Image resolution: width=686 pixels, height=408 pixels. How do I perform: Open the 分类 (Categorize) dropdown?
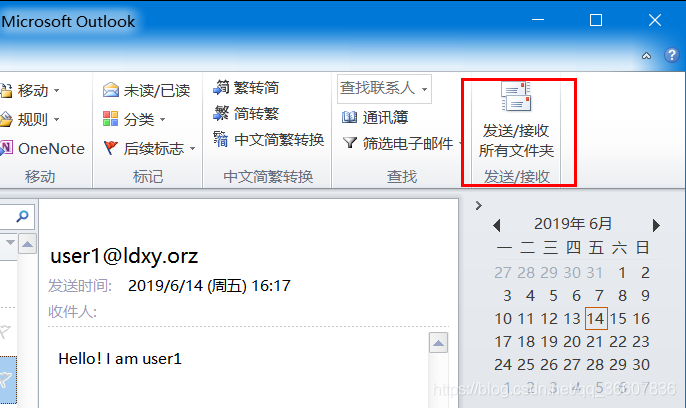tap(134, 119)
